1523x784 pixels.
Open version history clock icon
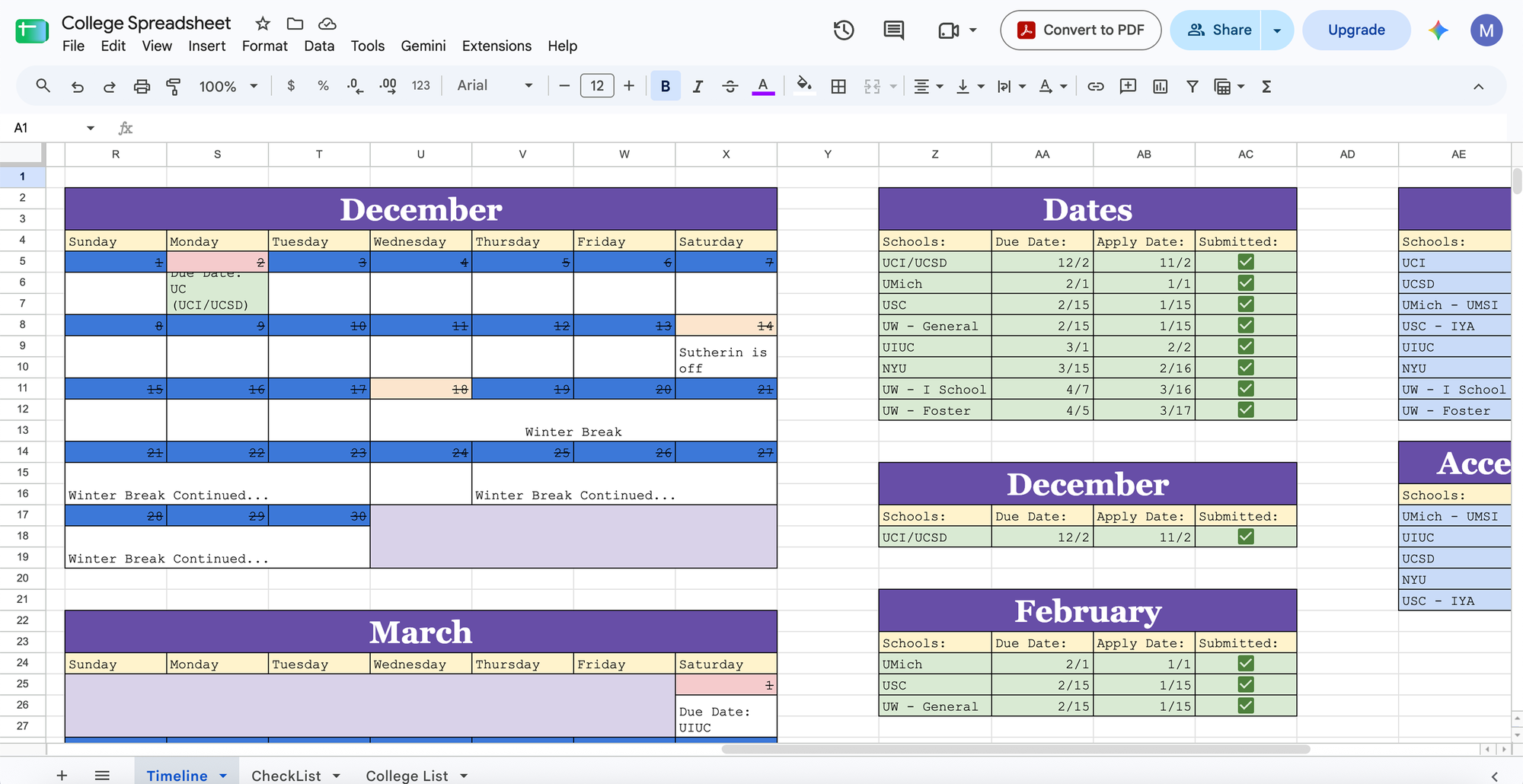coord(844,30)
